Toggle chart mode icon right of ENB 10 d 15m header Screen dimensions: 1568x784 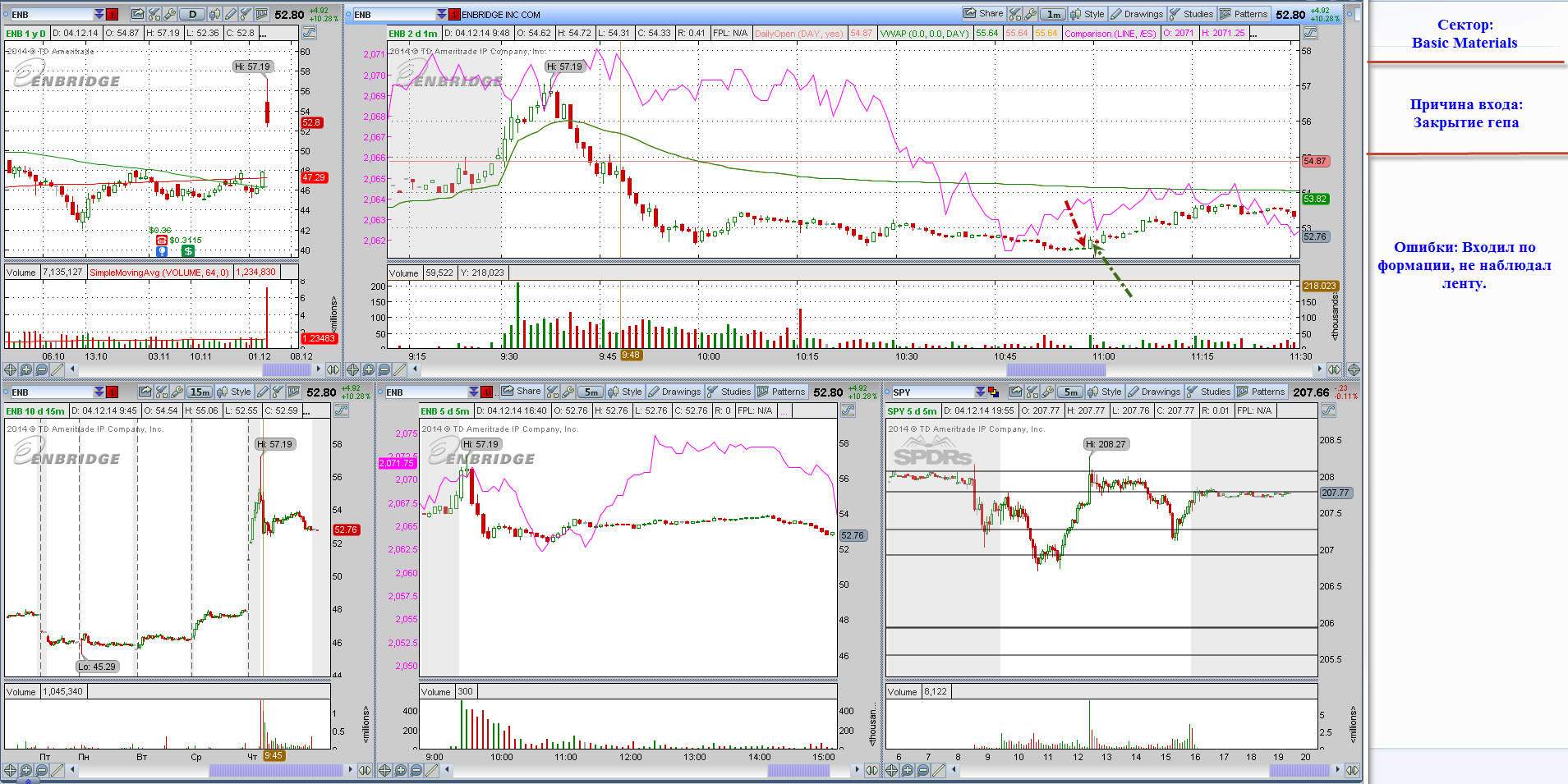tap(340, 410)
